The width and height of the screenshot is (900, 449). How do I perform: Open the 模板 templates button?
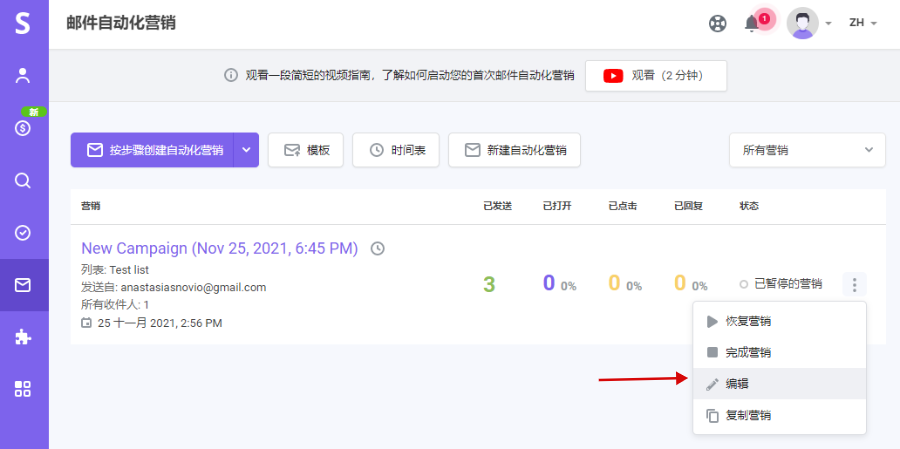pos(306,150)
